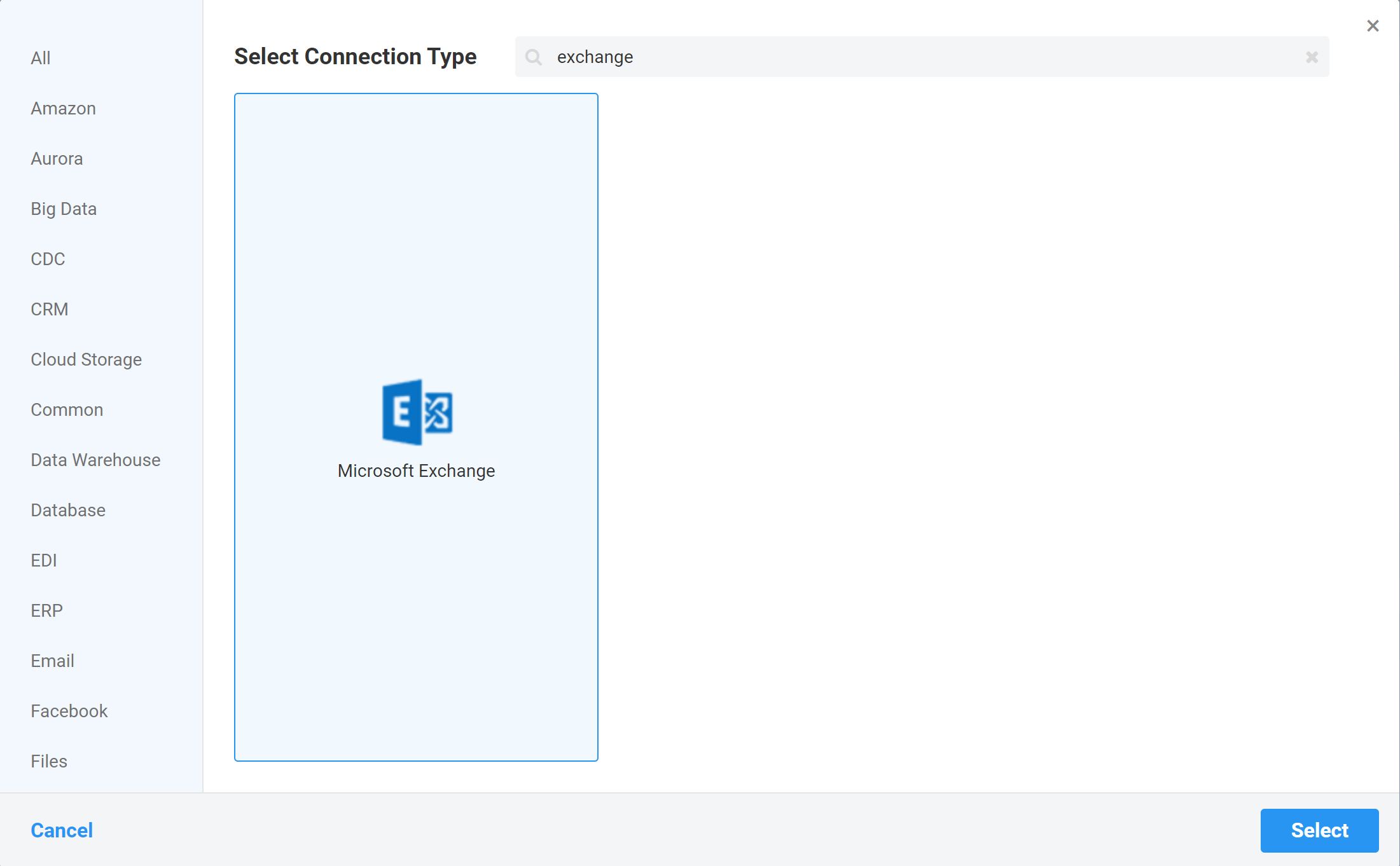View Common connection types
This screenshot has height=866, width=1400.
coord(66,409)
